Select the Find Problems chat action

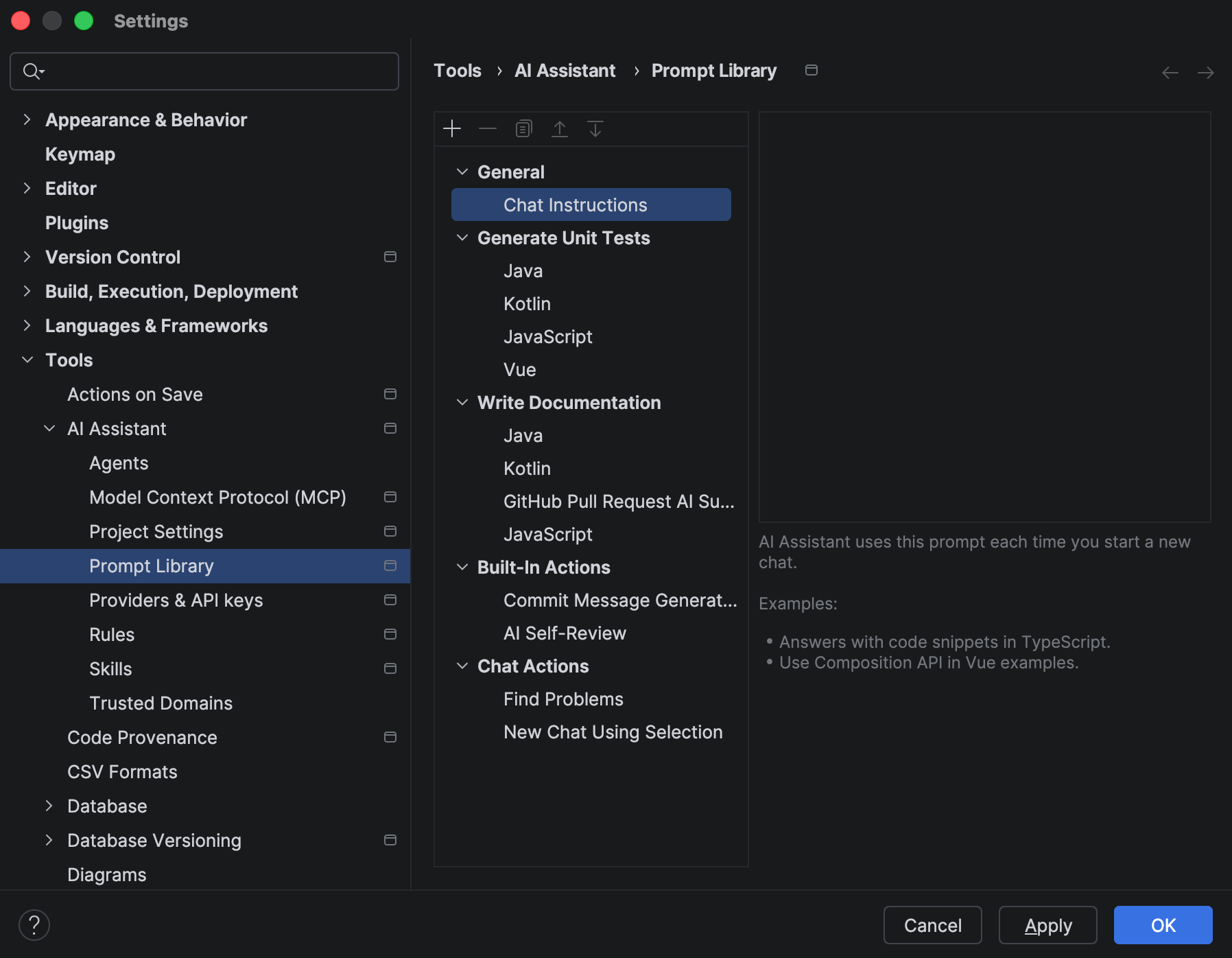[x=563, y=699]
